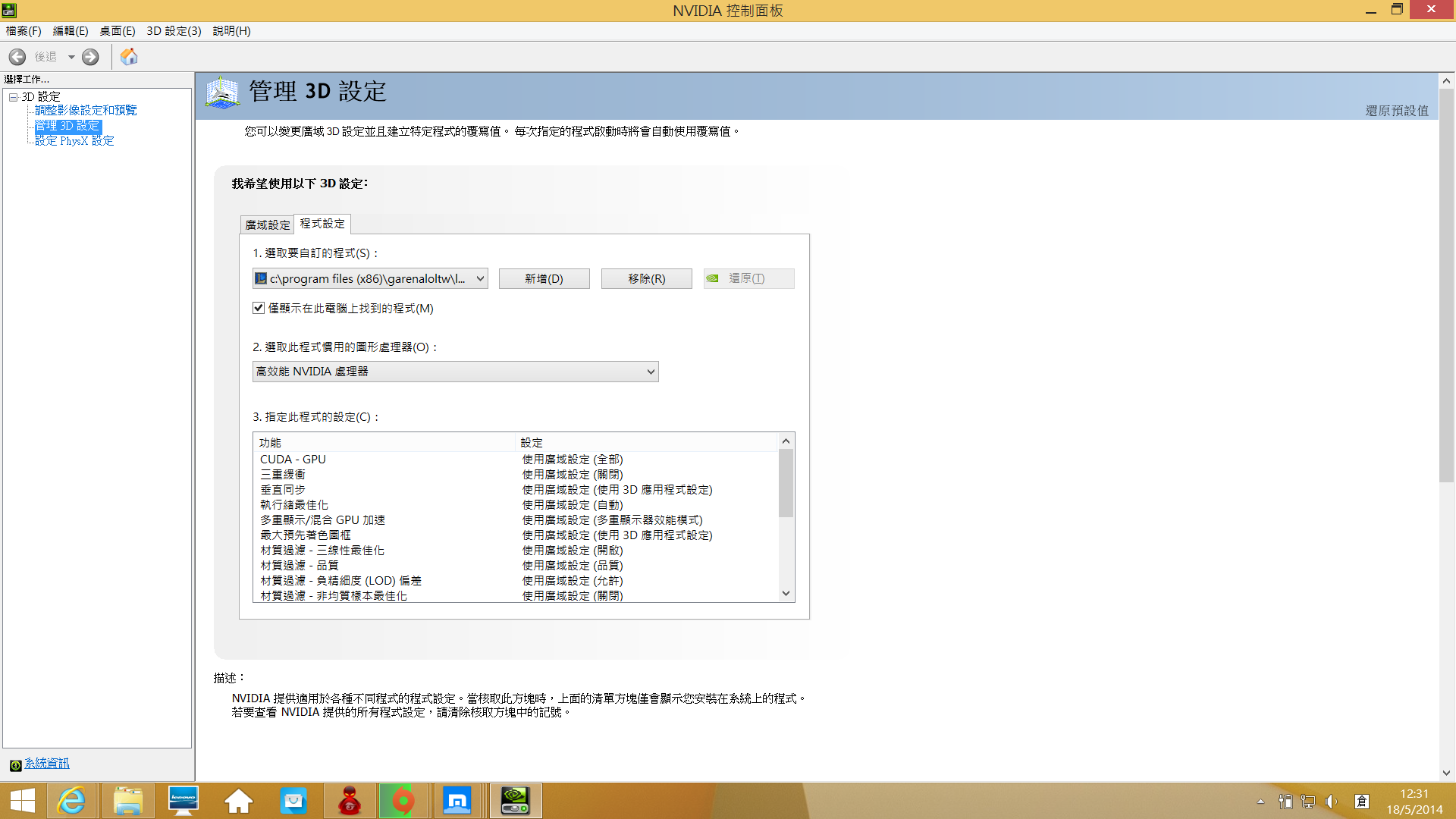Show hidden tray icons arrow
This screenshot has height=819, width=1456.
tap(1260, 802)
